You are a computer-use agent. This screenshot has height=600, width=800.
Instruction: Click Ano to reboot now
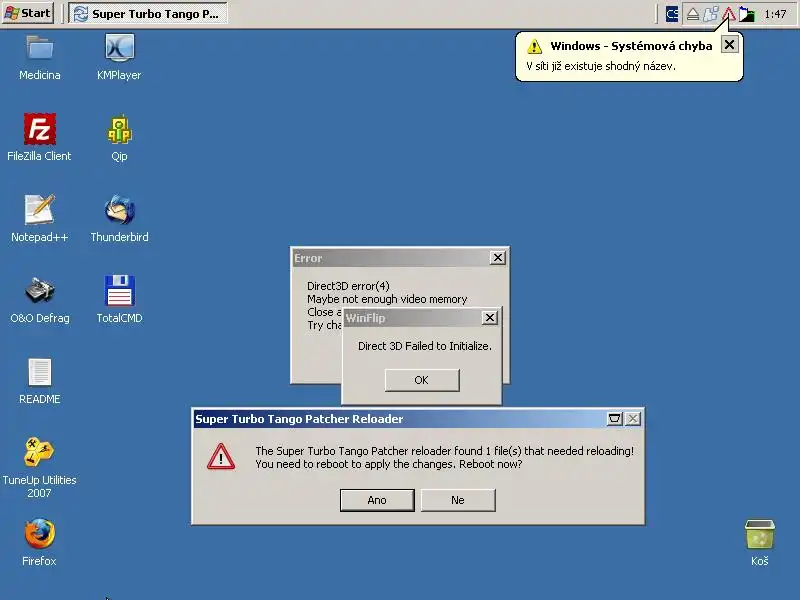click(x=377, y=500)
